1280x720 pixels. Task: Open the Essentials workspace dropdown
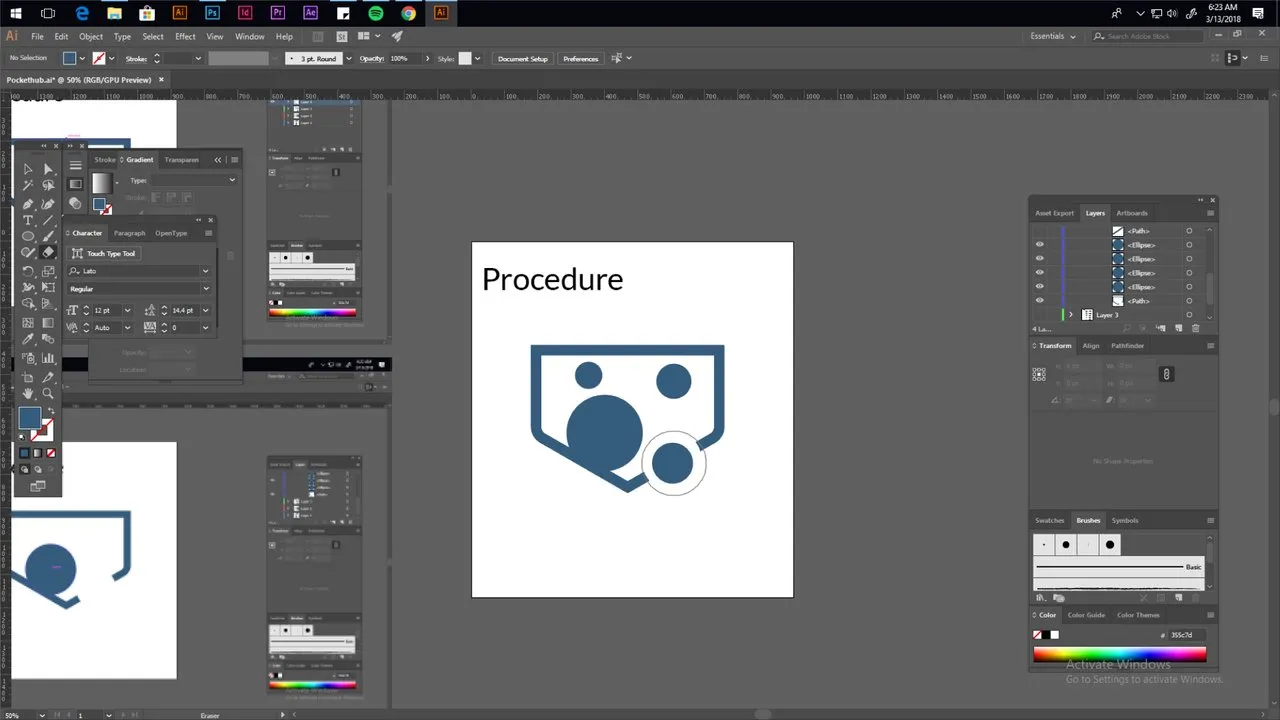[x=1053, y=36]
